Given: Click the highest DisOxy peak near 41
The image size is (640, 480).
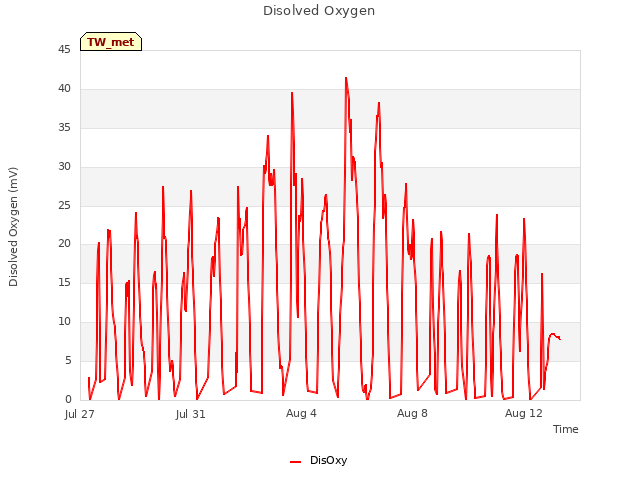Looking at the screenshot, I should 346,78.
